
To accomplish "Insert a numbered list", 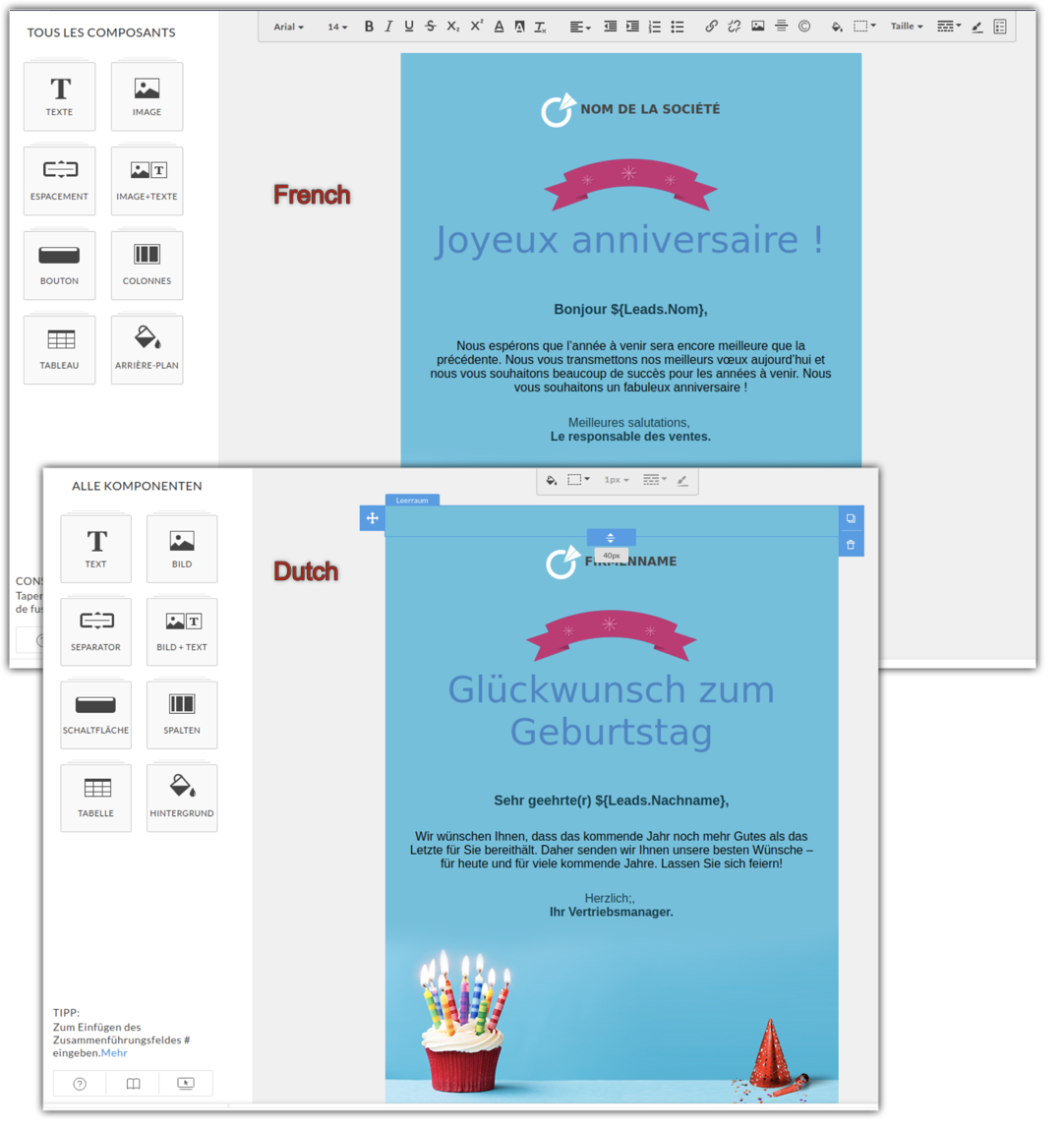I will 654,27.
